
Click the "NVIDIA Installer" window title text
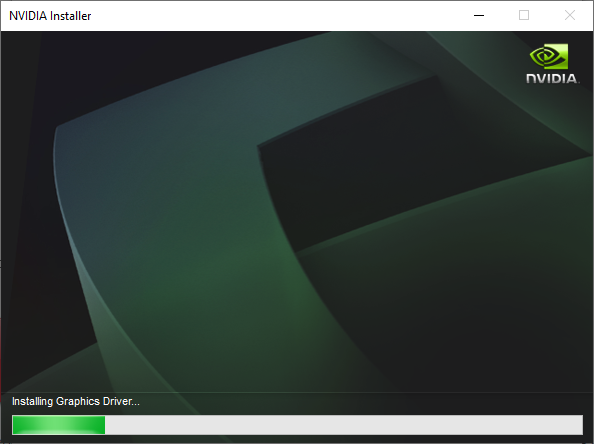[x=50, y=16]
